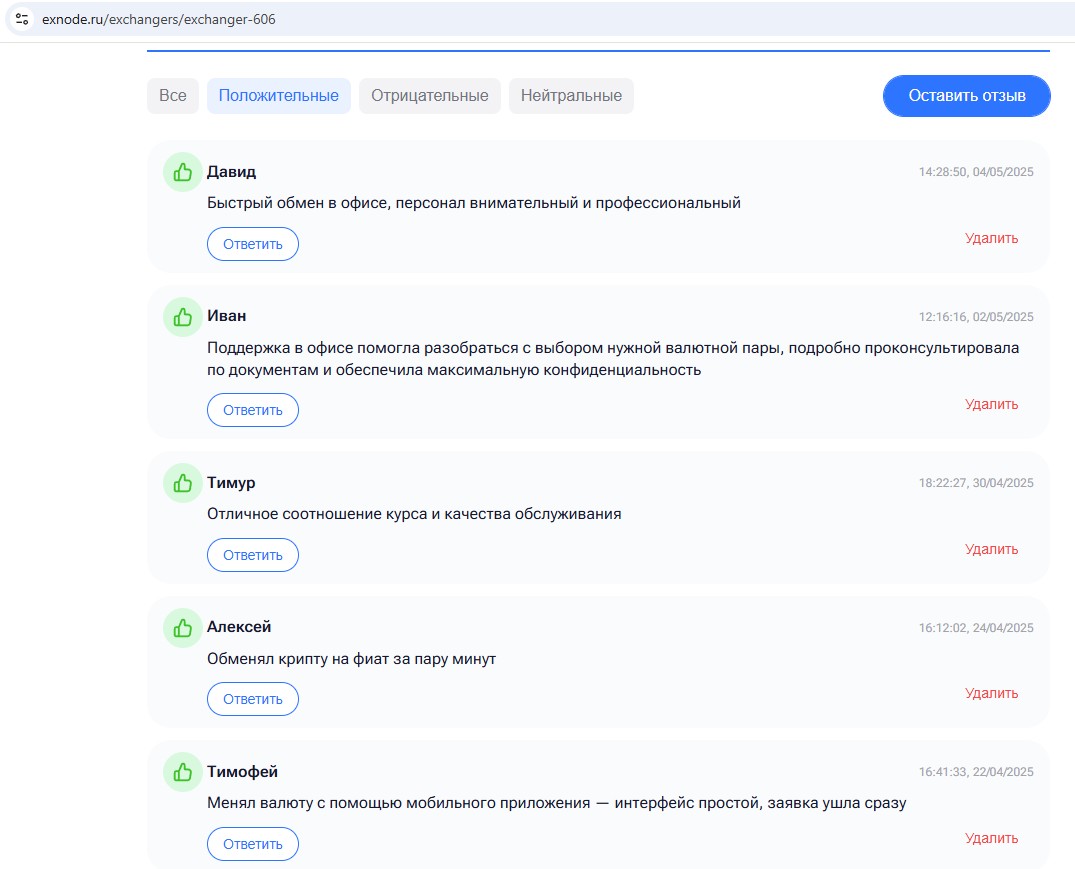Click thumbs-up icon on Давид's review

pyautogui.click(x=182, y=173)
